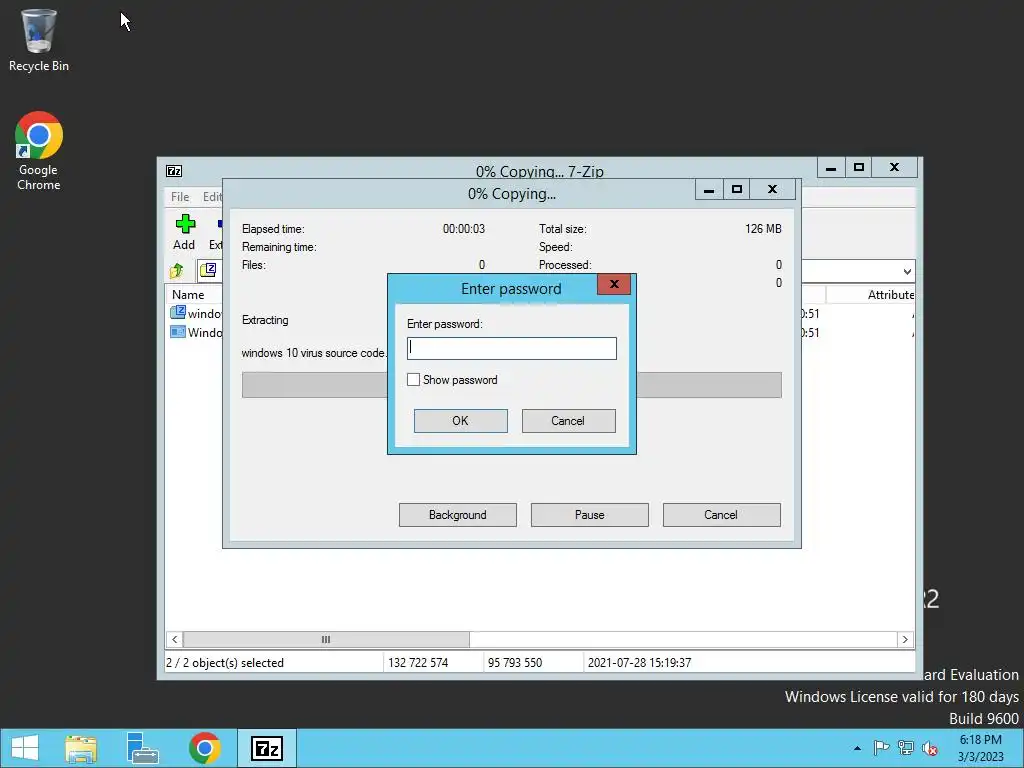Click the Add green plus icon
The height and width of the screenshot is (768, 1024).
(185, 224)
